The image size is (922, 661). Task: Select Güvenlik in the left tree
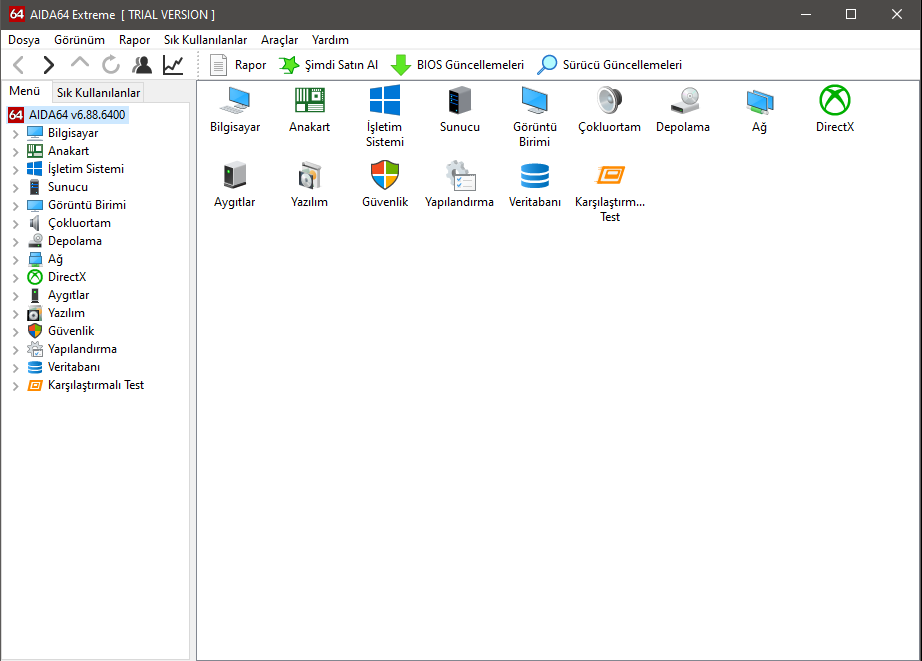[71, 331]
